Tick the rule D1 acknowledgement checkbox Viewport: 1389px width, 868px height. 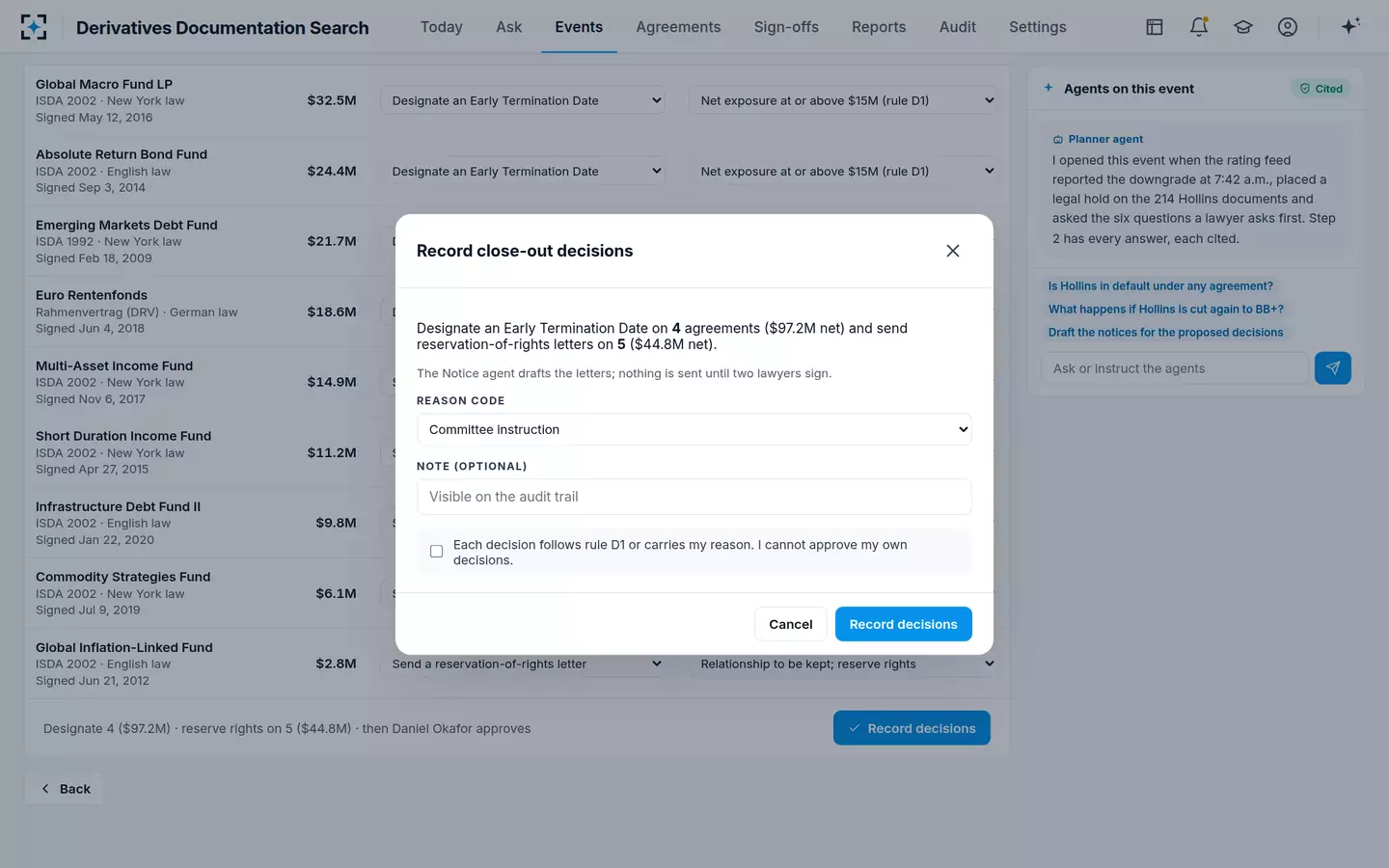437,552
